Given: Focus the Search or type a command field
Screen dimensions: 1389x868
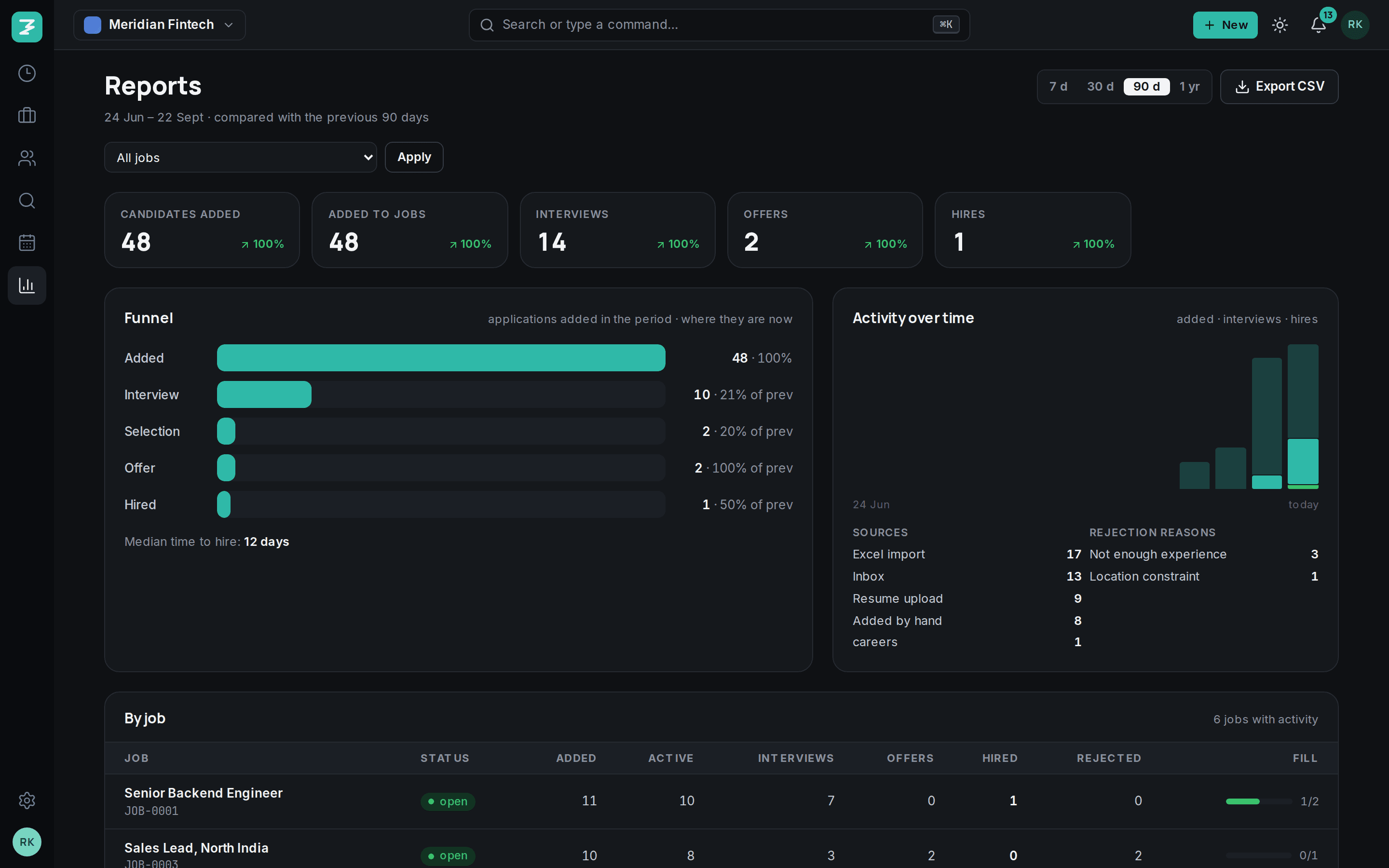Looking at the screenshot, I should coord(719,25).
